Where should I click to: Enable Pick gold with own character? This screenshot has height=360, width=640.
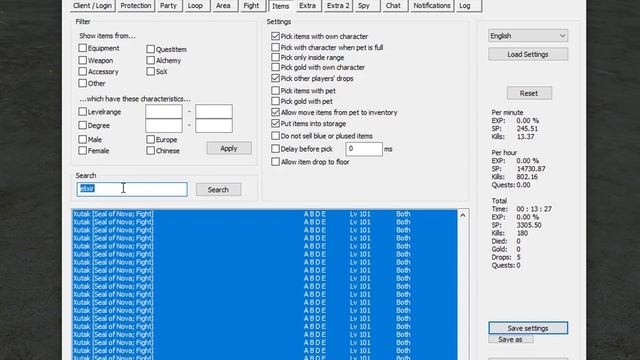point(276,67)
